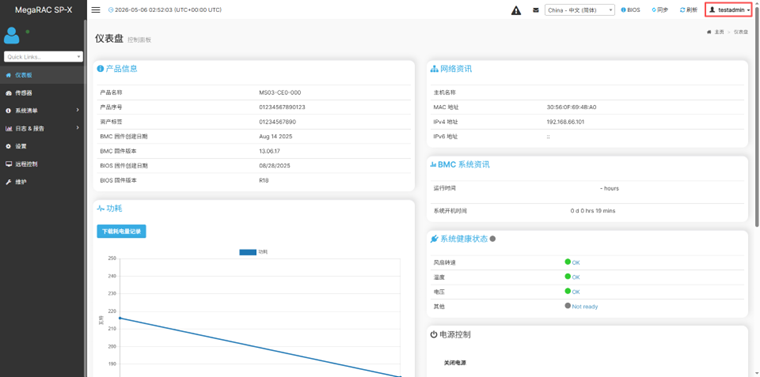
Task: Click the BMC firmware version 13.06.17
Action: click(269, 151)
